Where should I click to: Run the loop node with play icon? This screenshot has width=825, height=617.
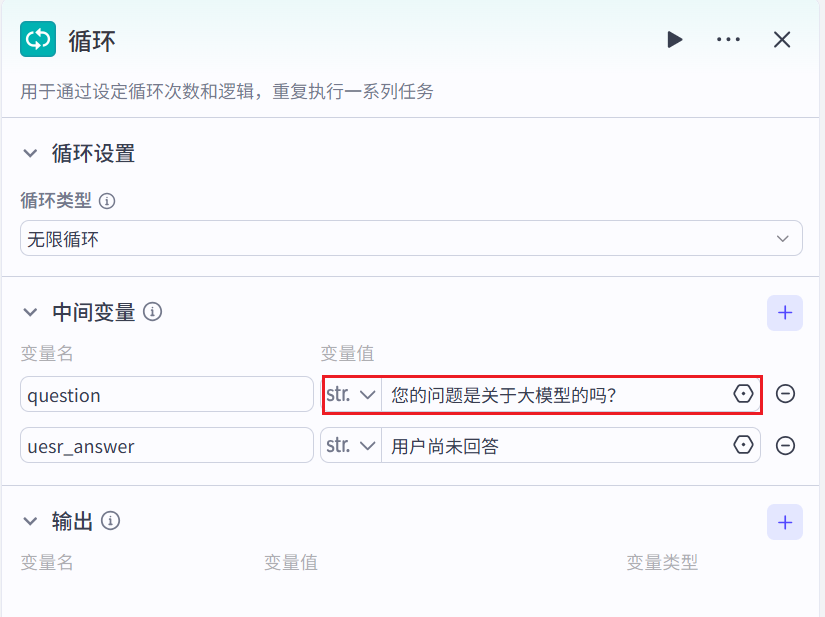[675, 40]
